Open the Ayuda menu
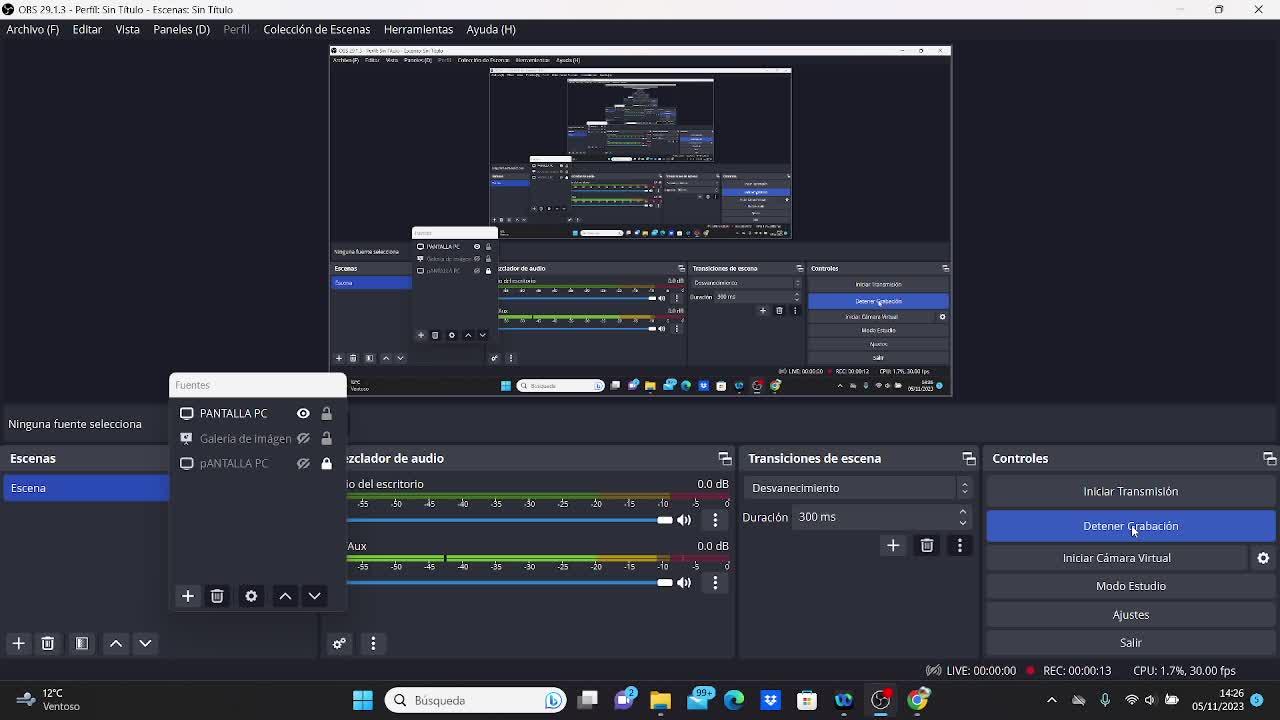This screenshot has height=720, width=1280. pos(490,29)
